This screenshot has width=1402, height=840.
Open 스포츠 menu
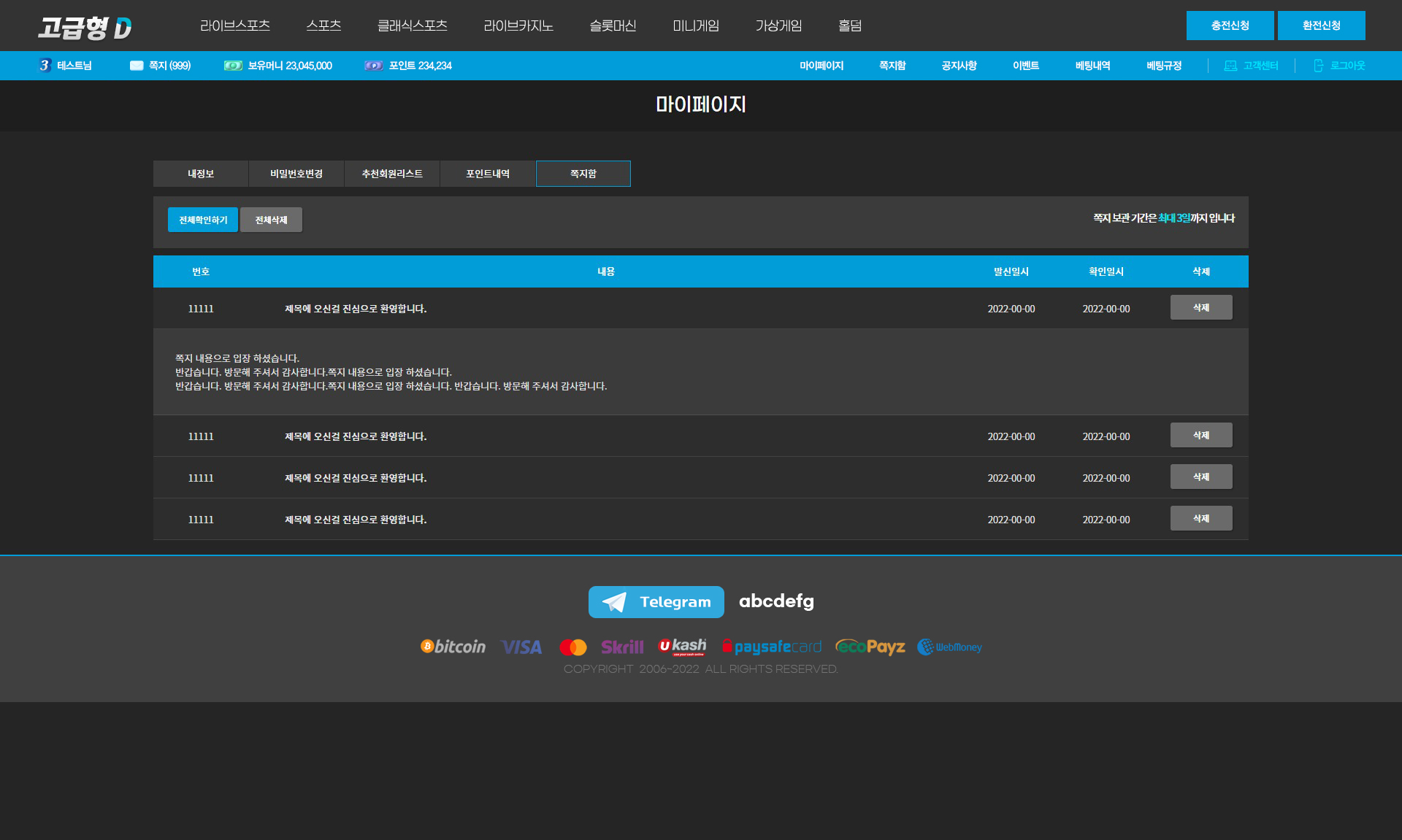(323, 26)
